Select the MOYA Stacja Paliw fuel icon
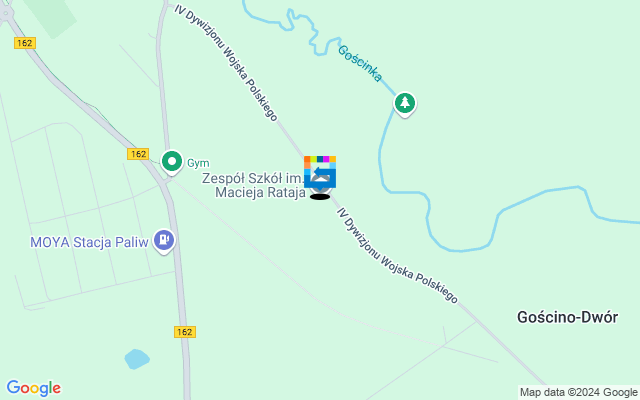Image resolution: width=640 pixels, height=400 pixels. coord(164,241)
